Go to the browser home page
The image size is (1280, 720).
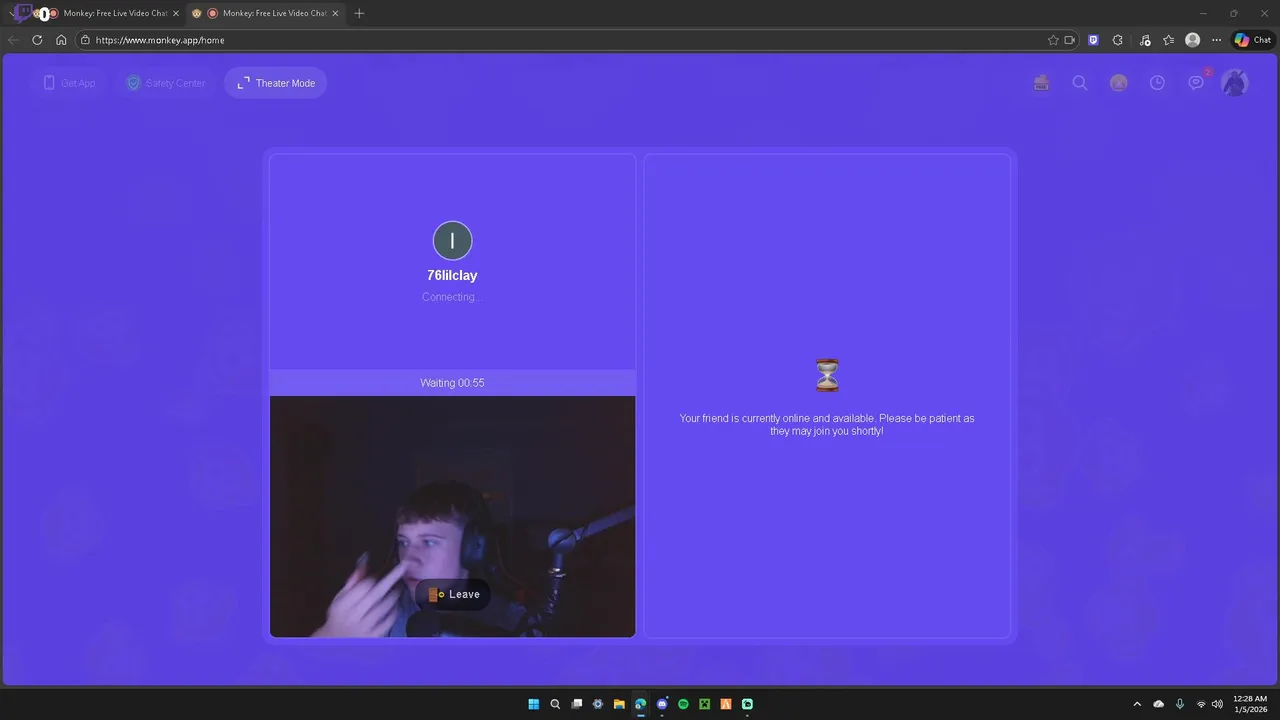pyautogui.click(x=61, y=40)
